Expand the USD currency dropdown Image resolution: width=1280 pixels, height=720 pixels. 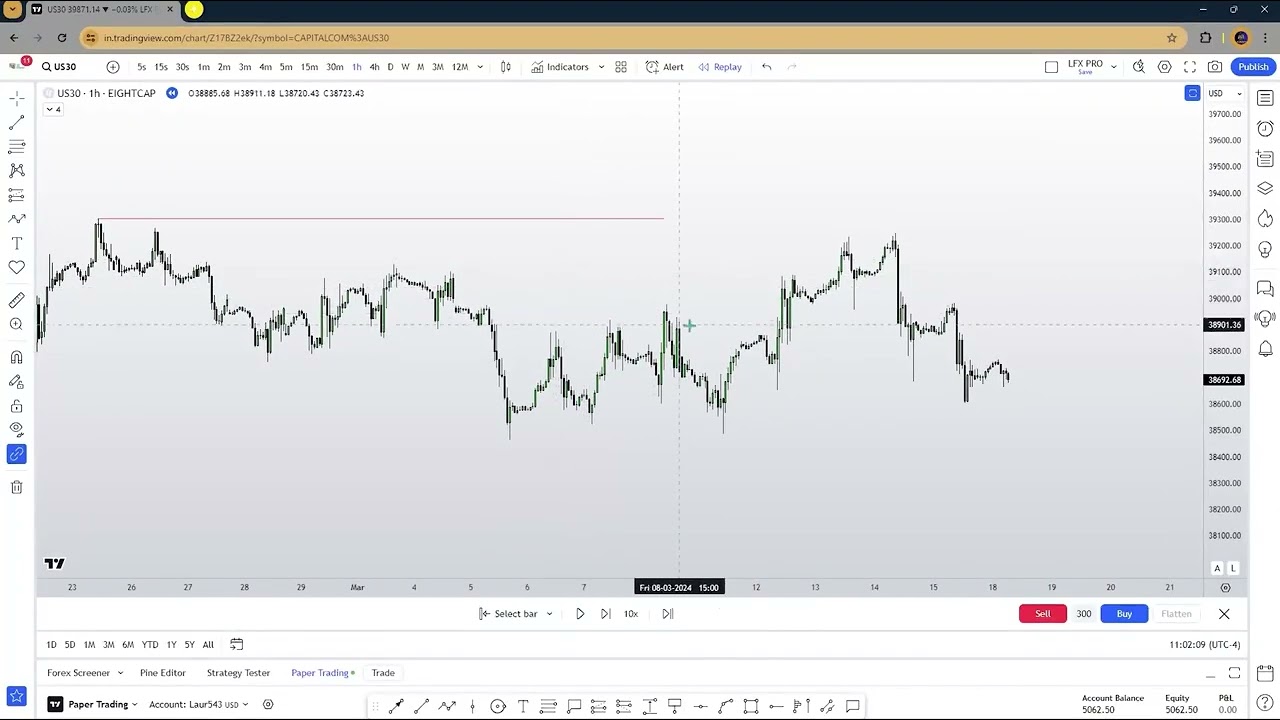click(1225, 93)
